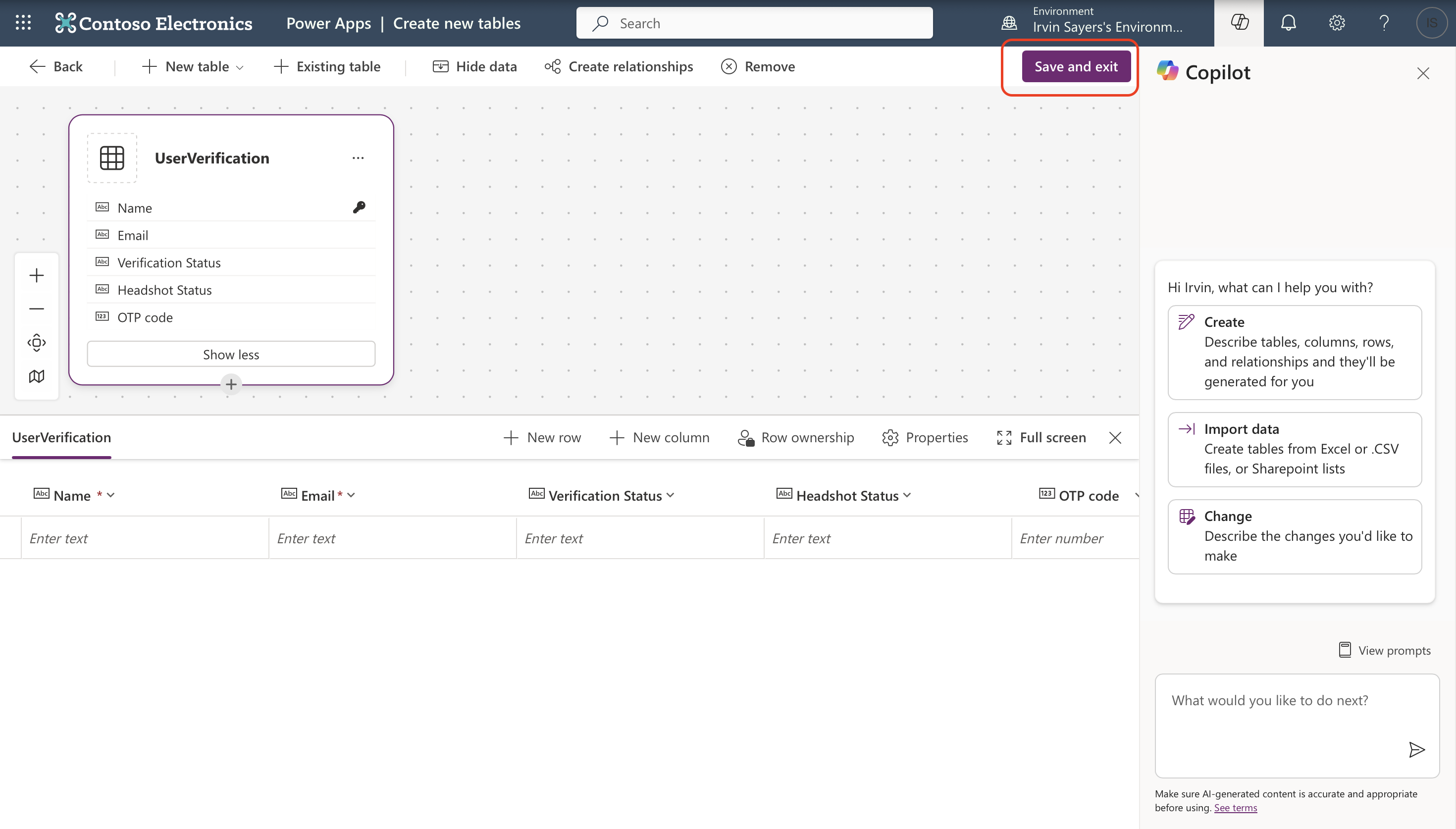Zoom in on the table diagram canvas
Screen dimensions: 1456x829
36,275
